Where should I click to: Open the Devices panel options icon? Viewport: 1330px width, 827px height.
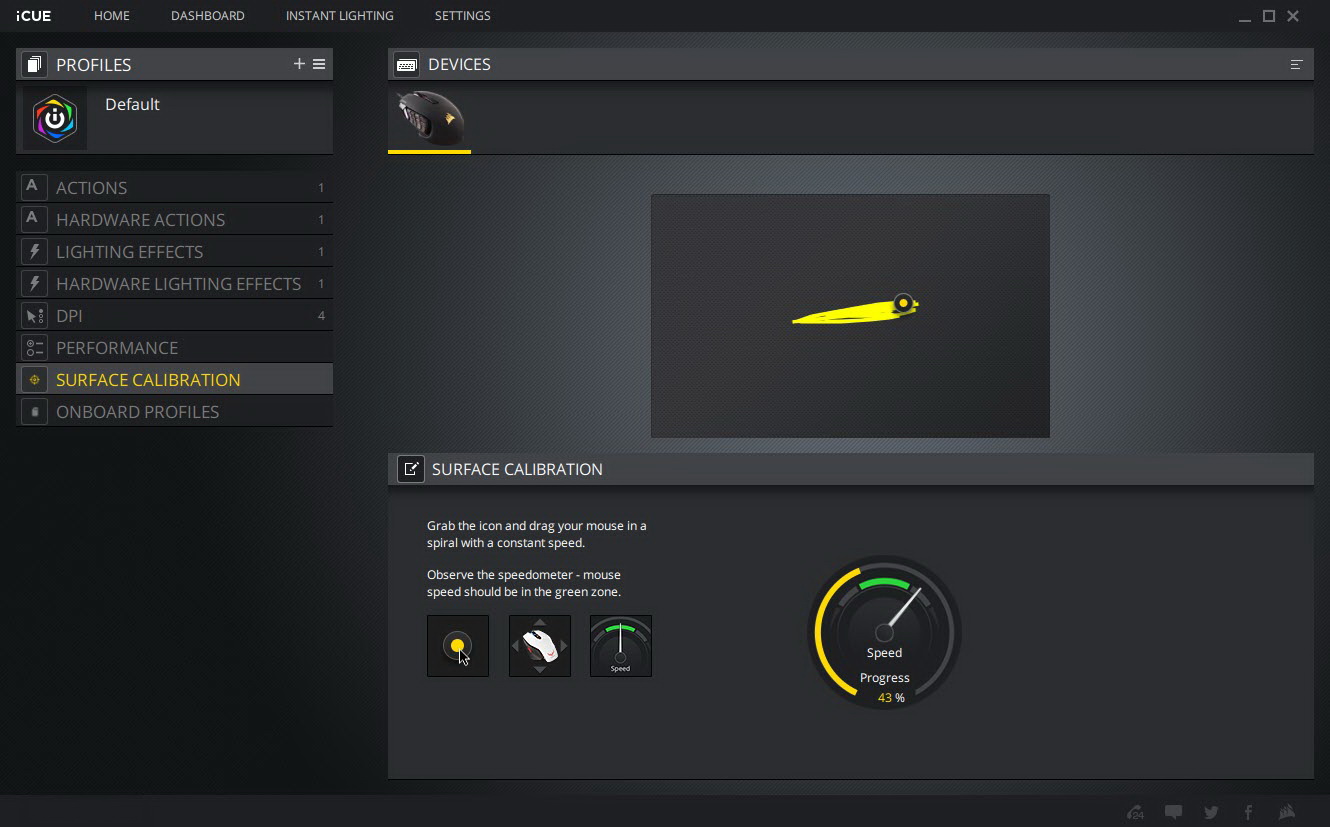[x=1296, y=64]
